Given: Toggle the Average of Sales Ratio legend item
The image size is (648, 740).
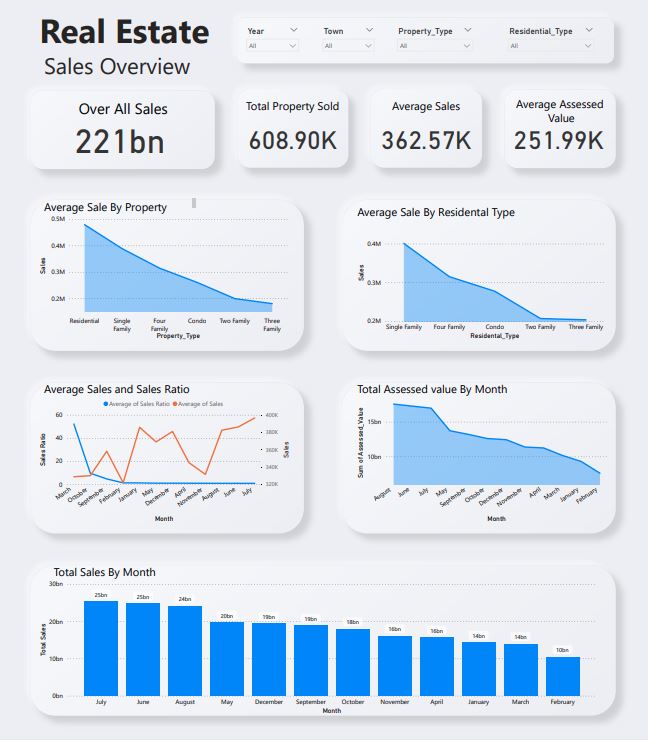Looking at the screenshot, I should click(140, 403).
